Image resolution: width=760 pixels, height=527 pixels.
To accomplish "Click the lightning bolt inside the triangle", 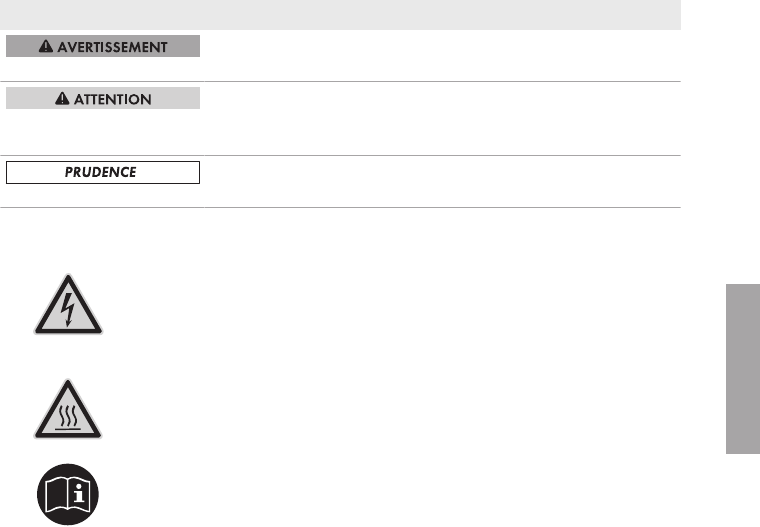I will tap(69, 309).
